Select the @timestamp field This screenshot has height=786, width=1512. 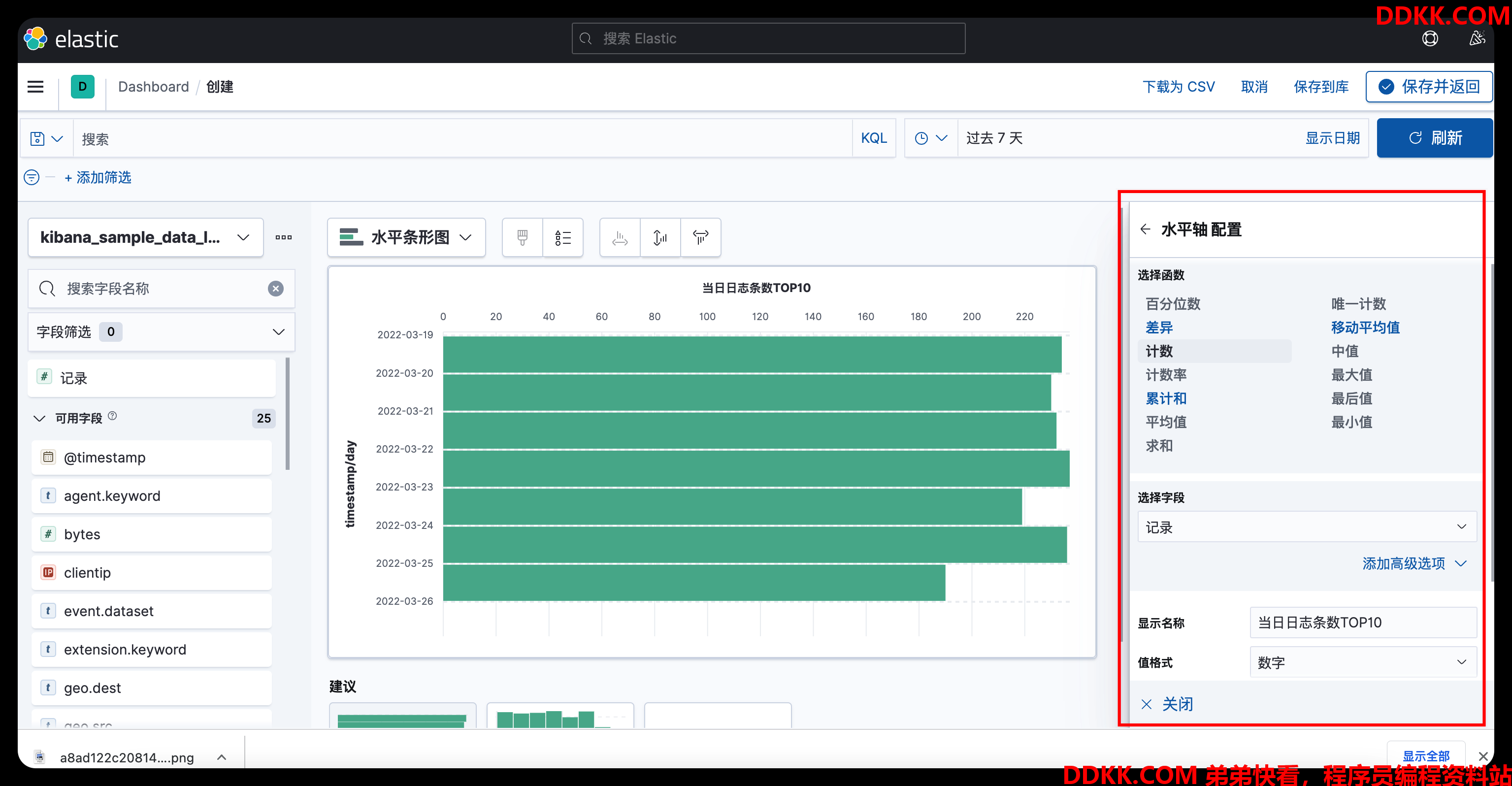pyautogui.click(x=151, y=458)
